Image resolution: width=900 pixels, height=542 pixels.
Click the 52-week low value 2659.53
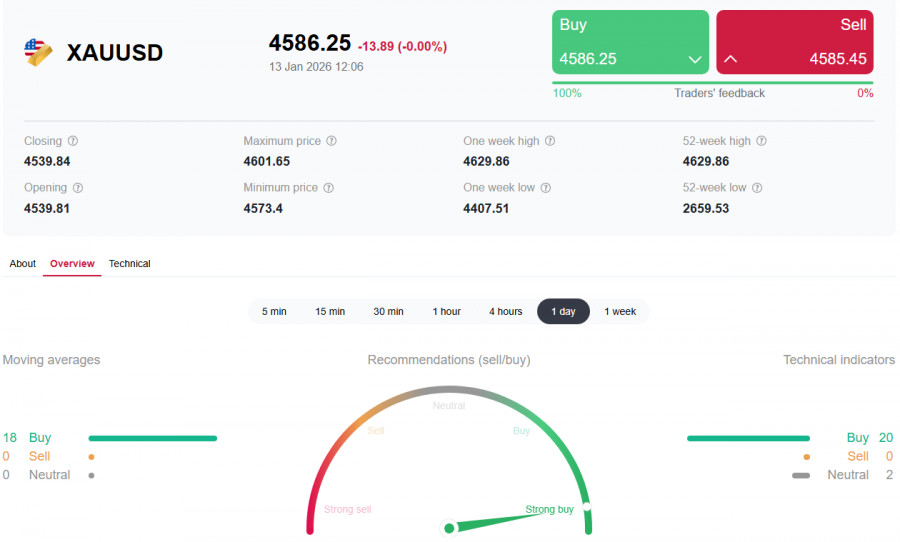[x=705, y=208]
